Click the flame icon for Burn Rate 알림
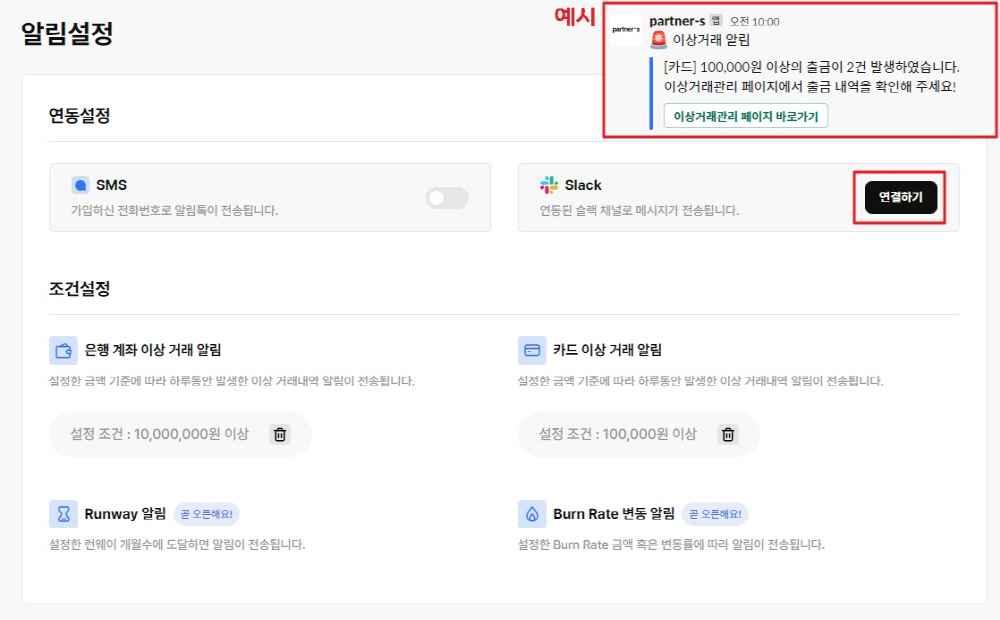The width and height of the screenshot is (1000, 620). [x=532, y=513]
